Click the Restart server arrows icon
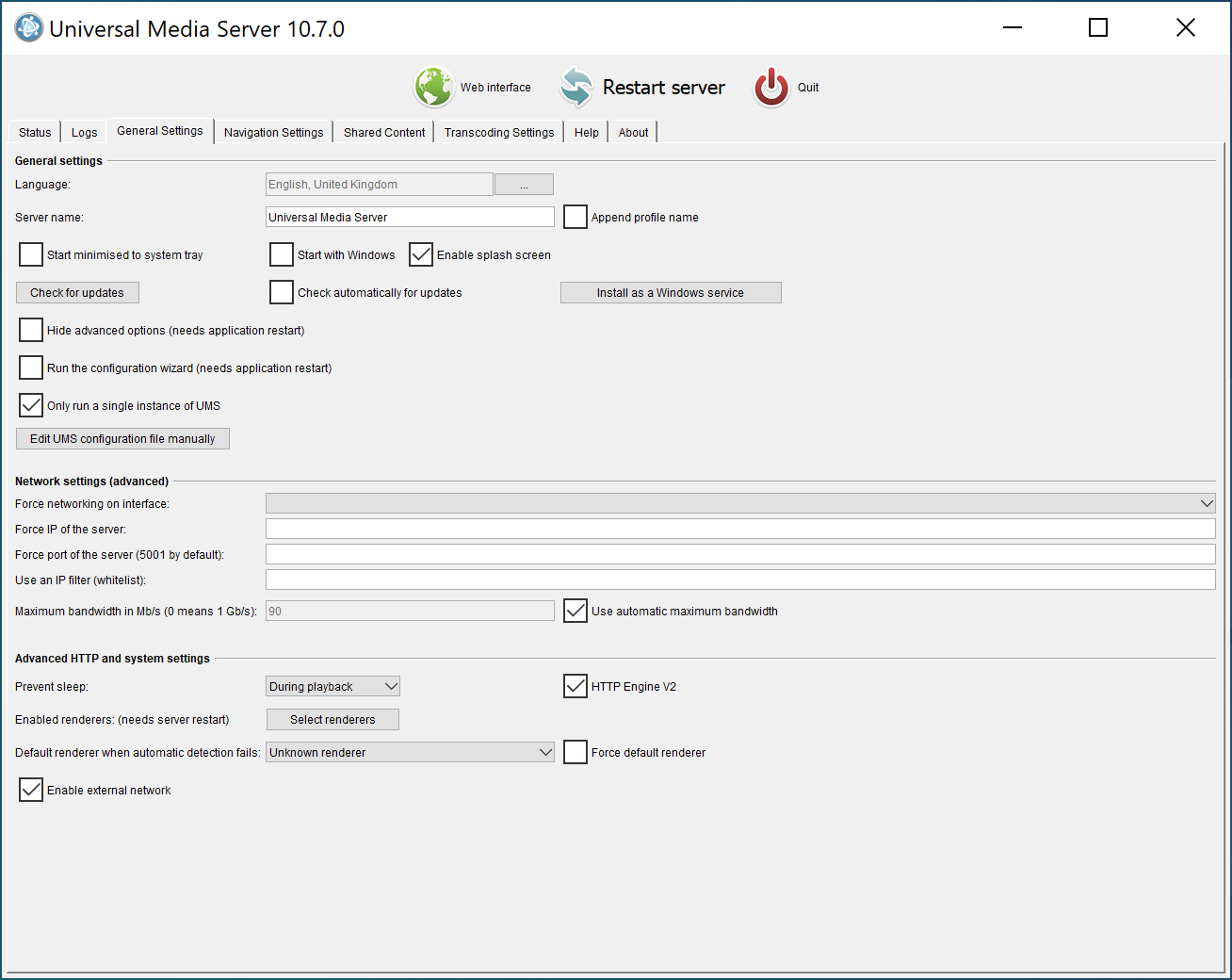The image size is (1232, 980). 576,87
